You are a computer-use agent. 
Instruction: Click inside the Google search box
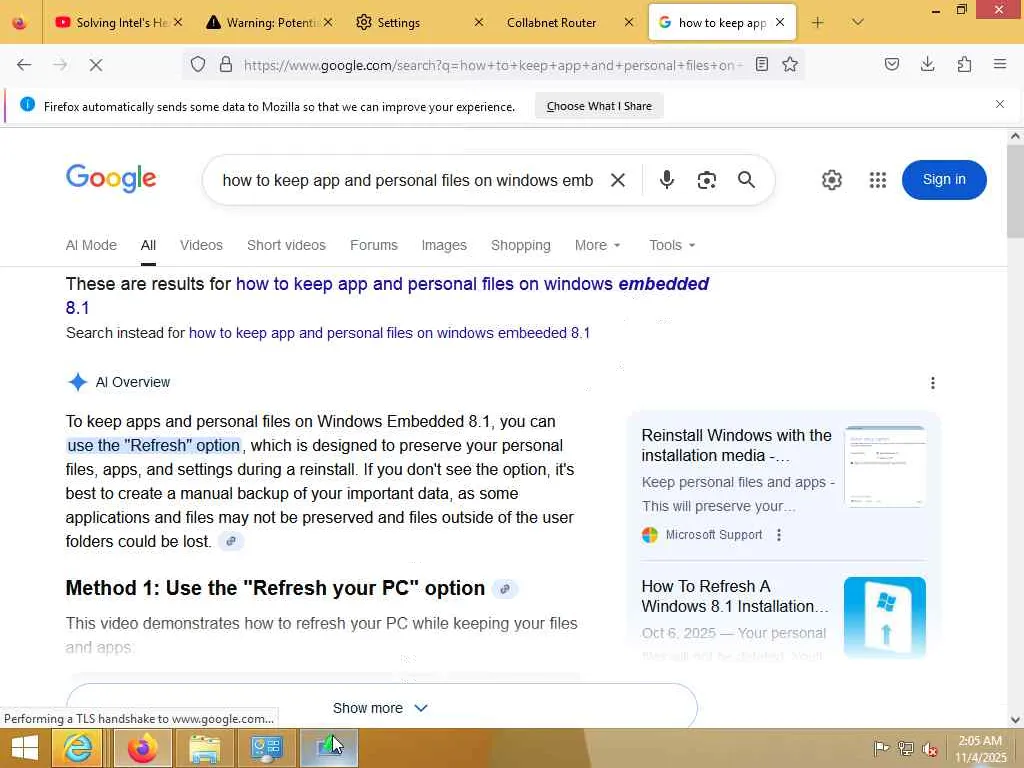(x=408, y=180)
